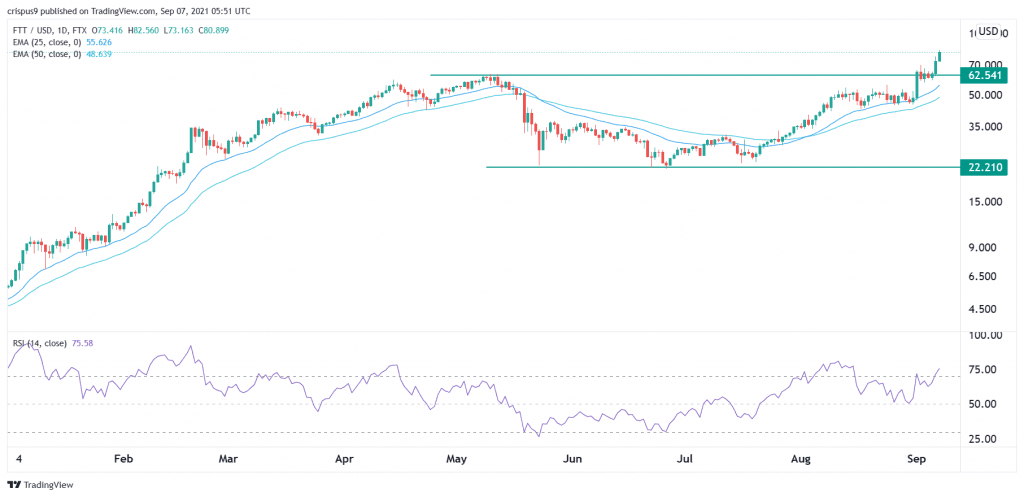Click the FTT / USD symbol title

pyautogui.click(x=34, y=30)
